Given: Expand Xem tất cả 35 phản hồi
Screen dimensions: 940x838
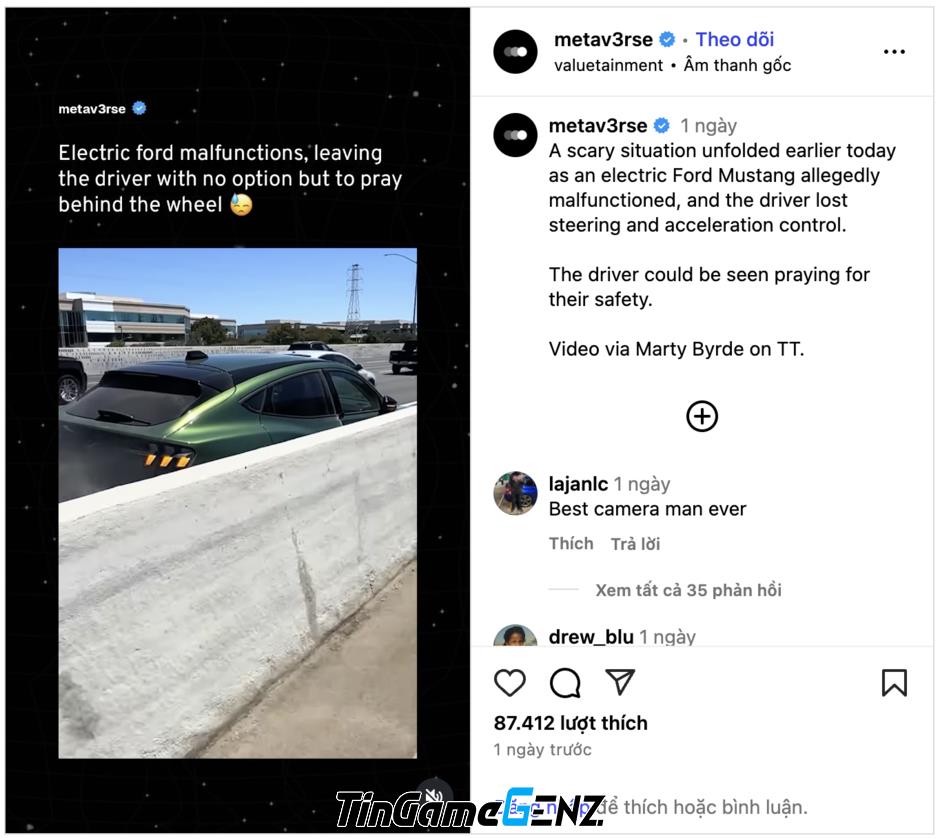Looking at the screenshot, I should (x=688, y=590).
